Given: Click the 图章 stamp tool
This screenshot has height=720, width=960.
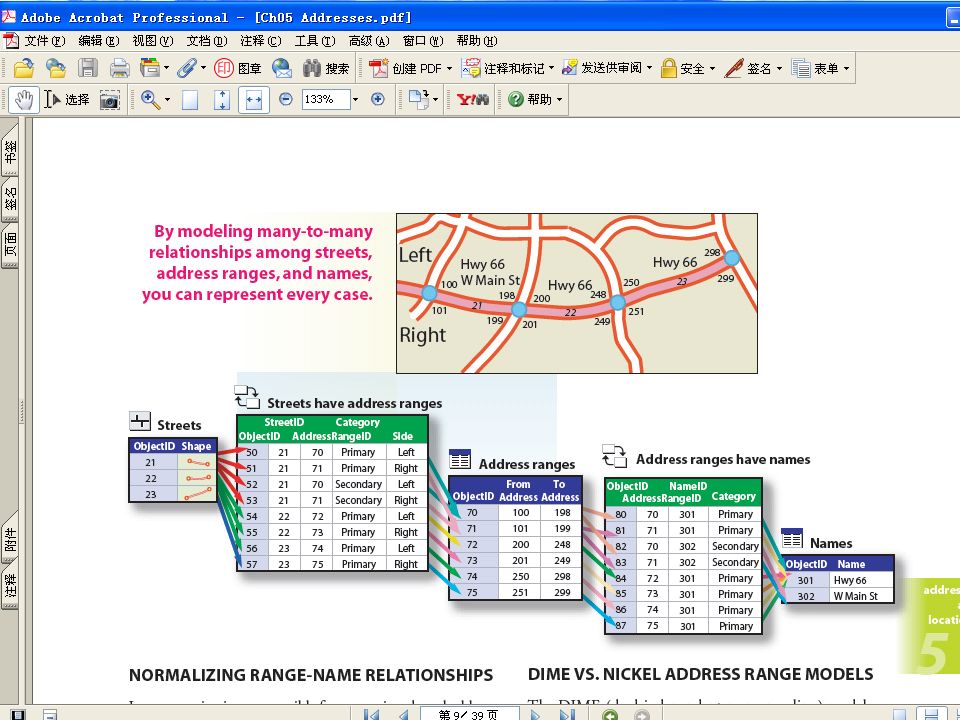Looking at the screenshot, I should (238, 68).
